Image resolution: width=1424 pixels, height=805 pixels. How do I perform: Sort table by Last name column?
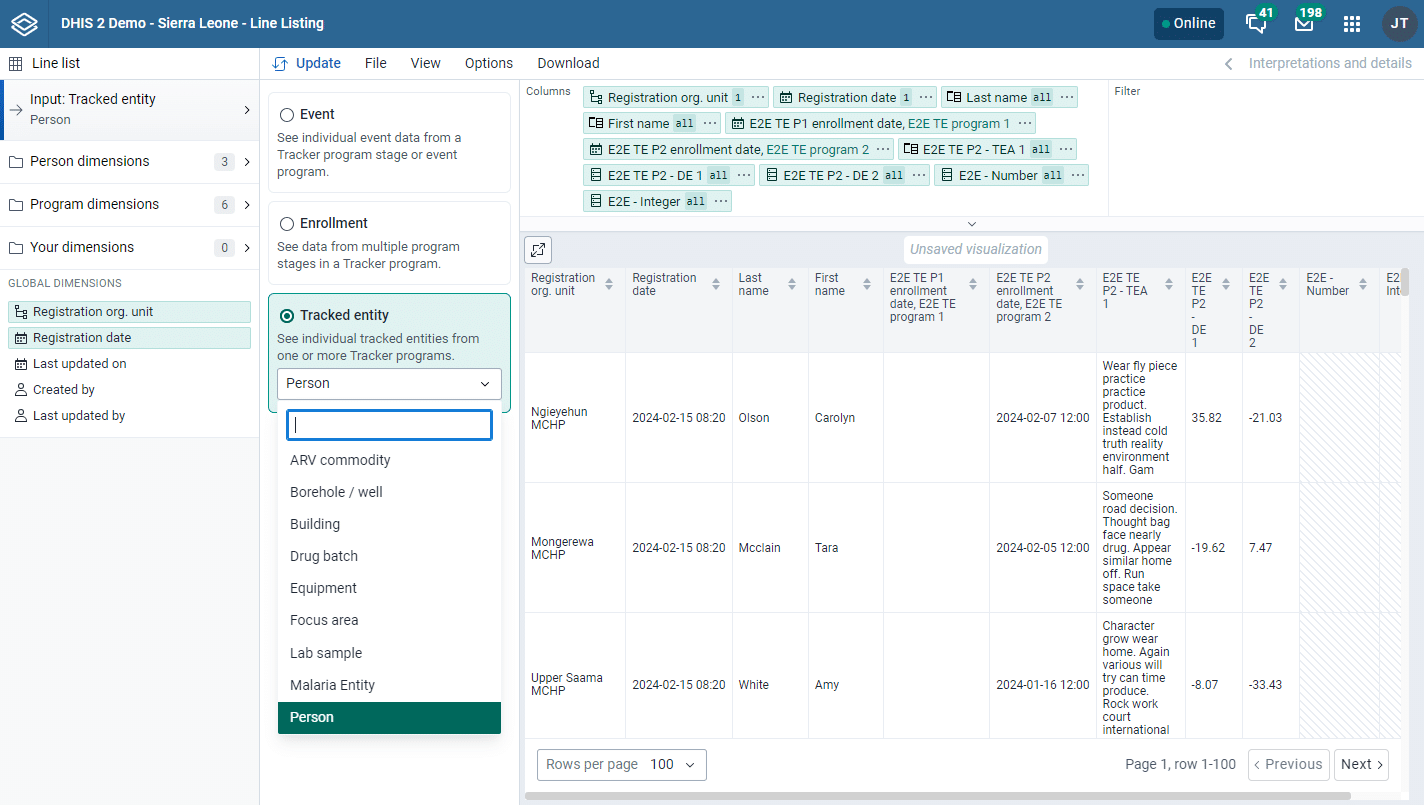[792, 285]
